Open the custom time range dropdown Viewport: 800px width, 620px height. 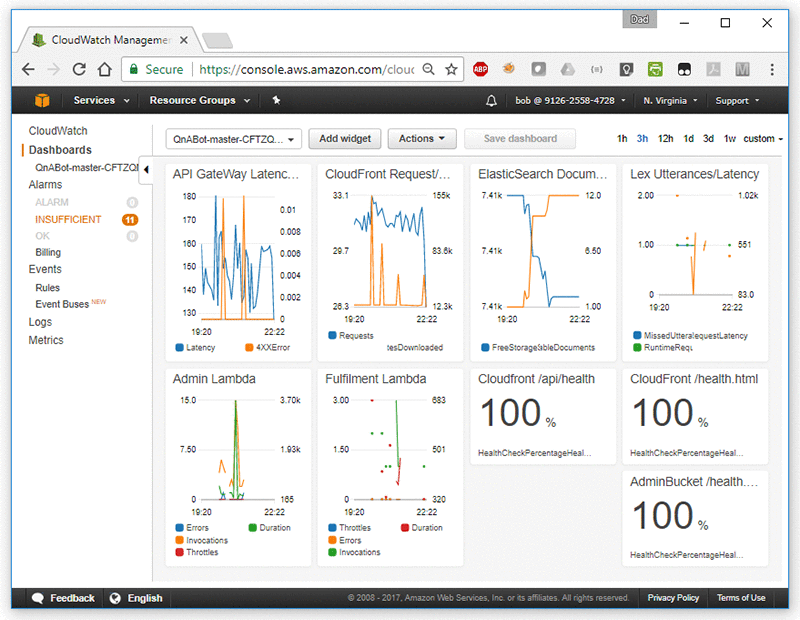764,139
